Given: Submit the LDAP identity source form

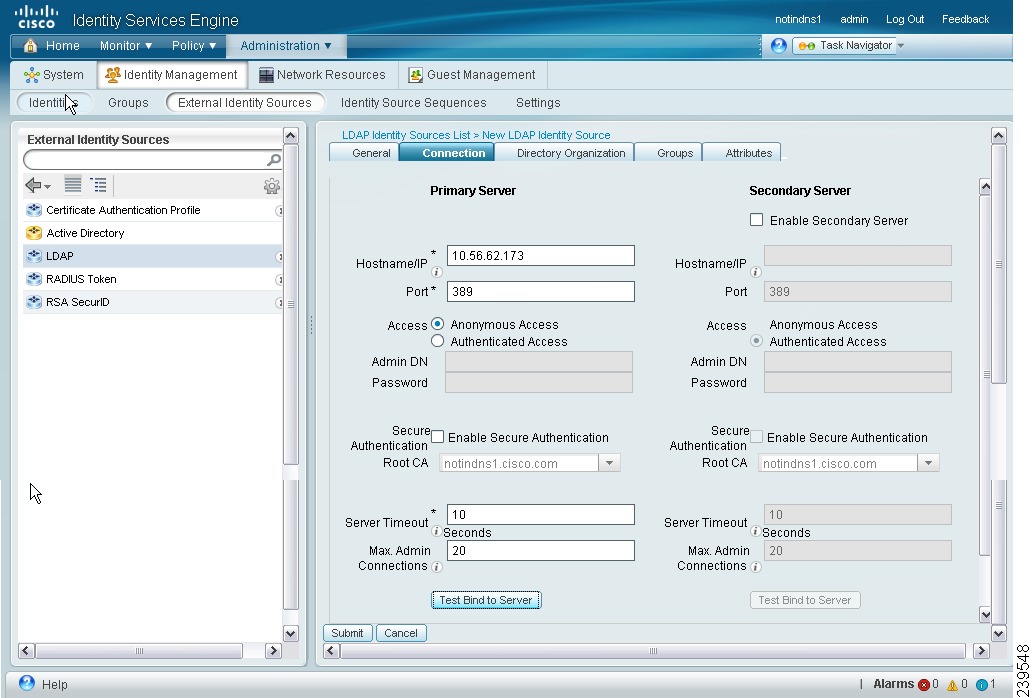Looking at the screenshot, I should pyautogui.click(x=347, y=633).
